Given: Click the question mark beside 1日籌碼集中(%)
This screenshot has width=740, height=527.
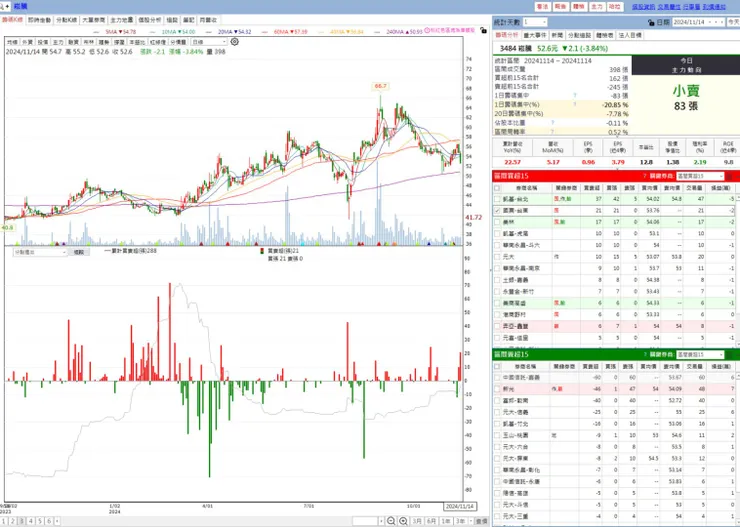Looking at the screenshot, I should click(574, 104).
